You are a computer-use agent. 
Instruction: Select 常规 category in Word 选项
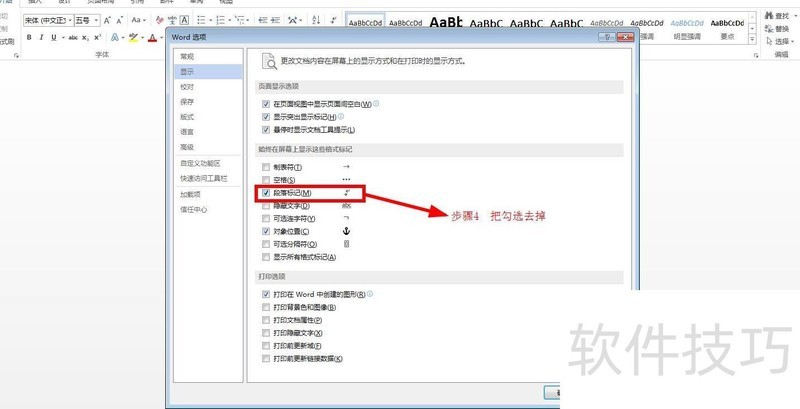tap(208, 57)
